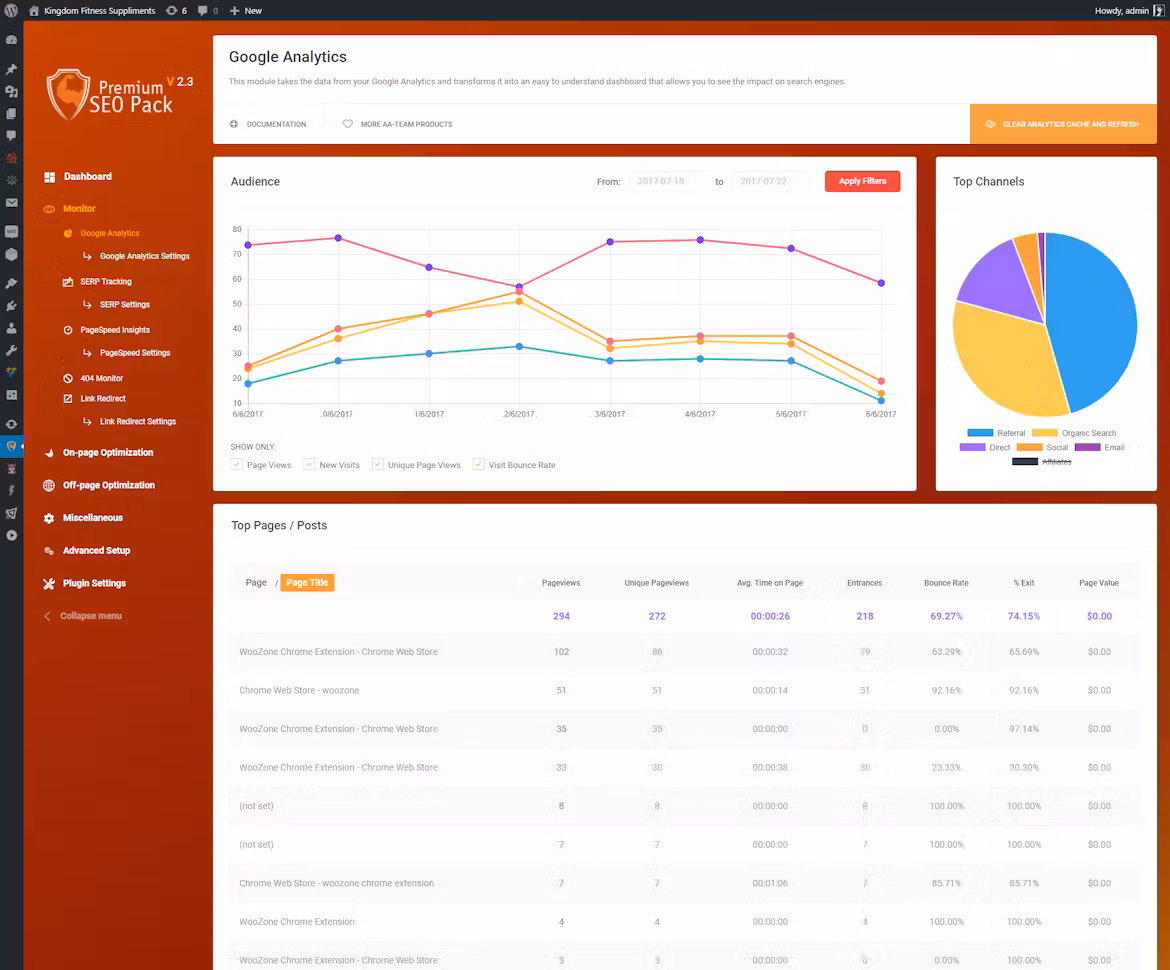Toggle the New Visits checkbox
The image size is (1170, 970).
click(309, 464)
